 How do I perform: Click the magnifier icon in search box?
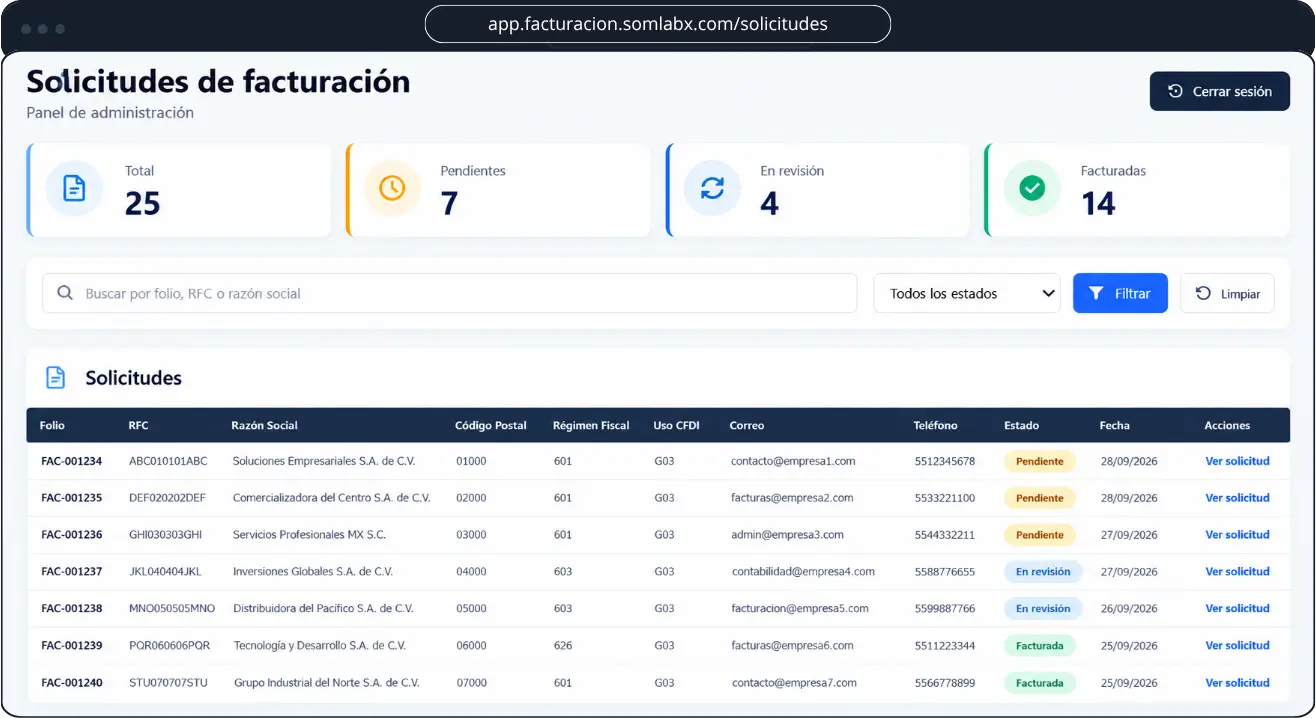click(65, 293)
